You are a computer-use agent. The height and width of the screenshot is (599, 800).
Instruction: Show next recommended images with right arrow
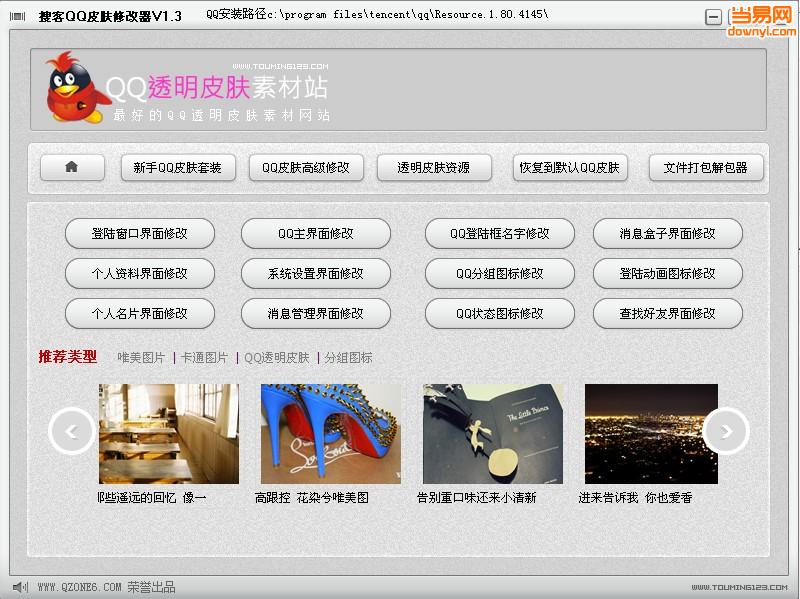click(726, 431)
